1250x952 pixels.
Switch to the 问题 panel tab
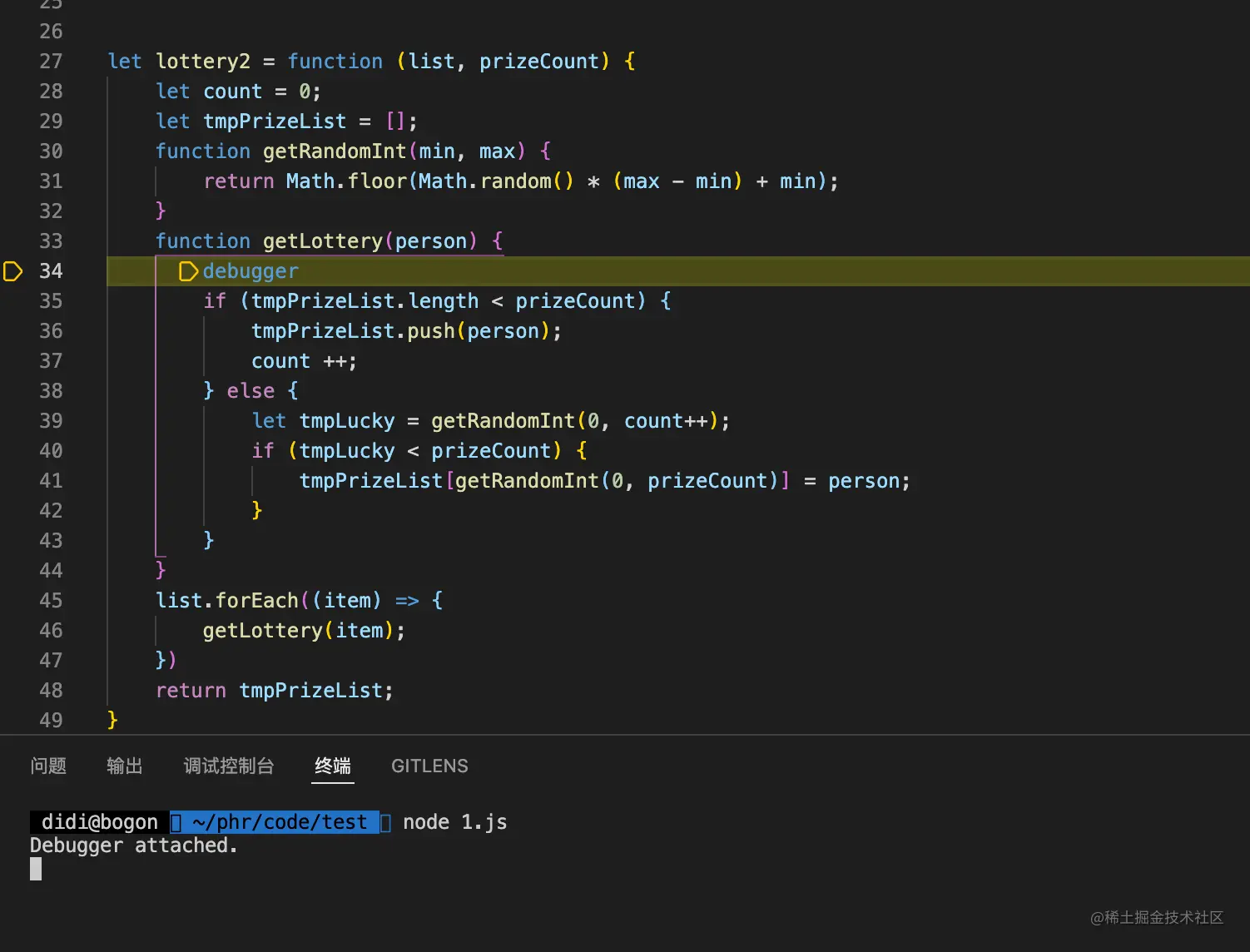pyautogui.click(x=48, y=766)
